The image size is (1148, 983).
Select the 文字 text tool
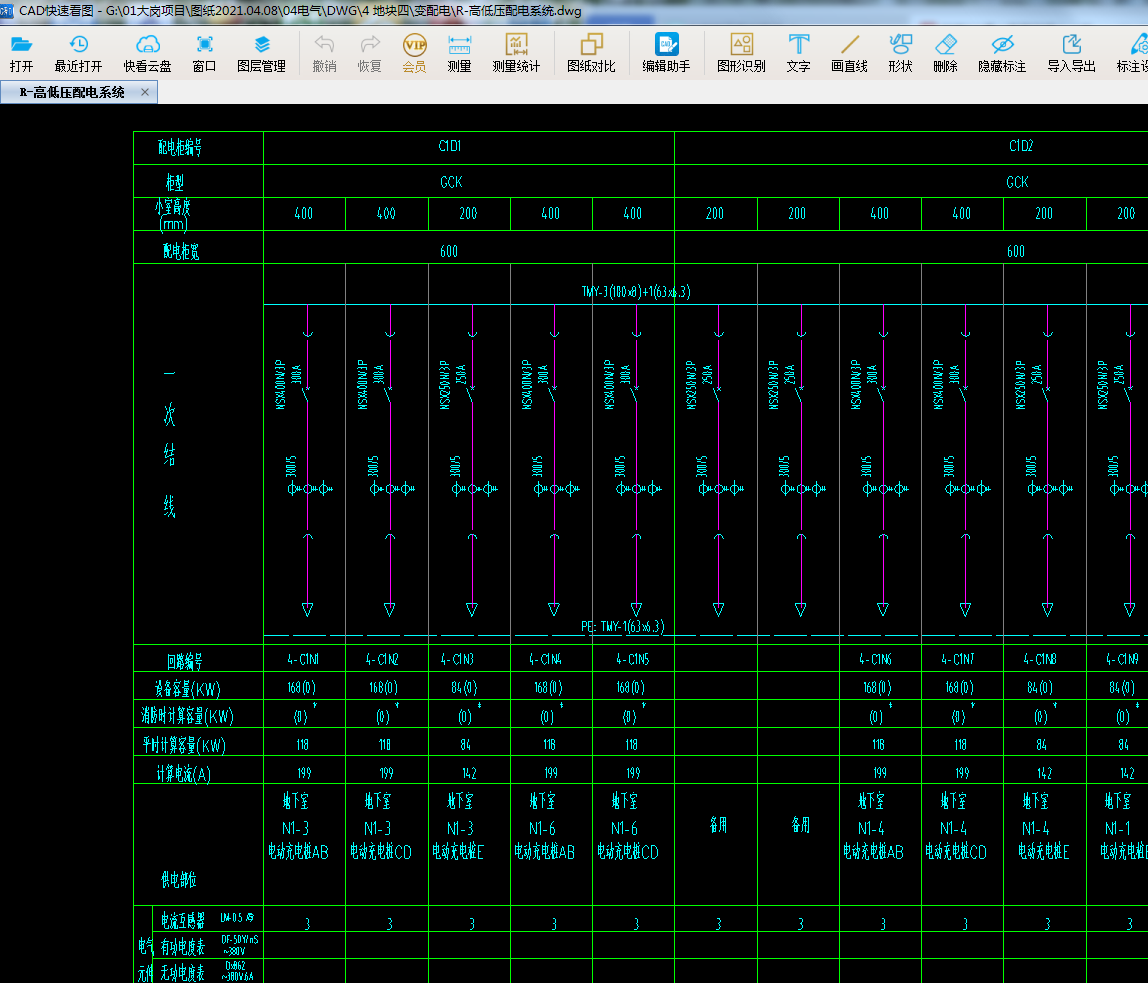point(799,53)
